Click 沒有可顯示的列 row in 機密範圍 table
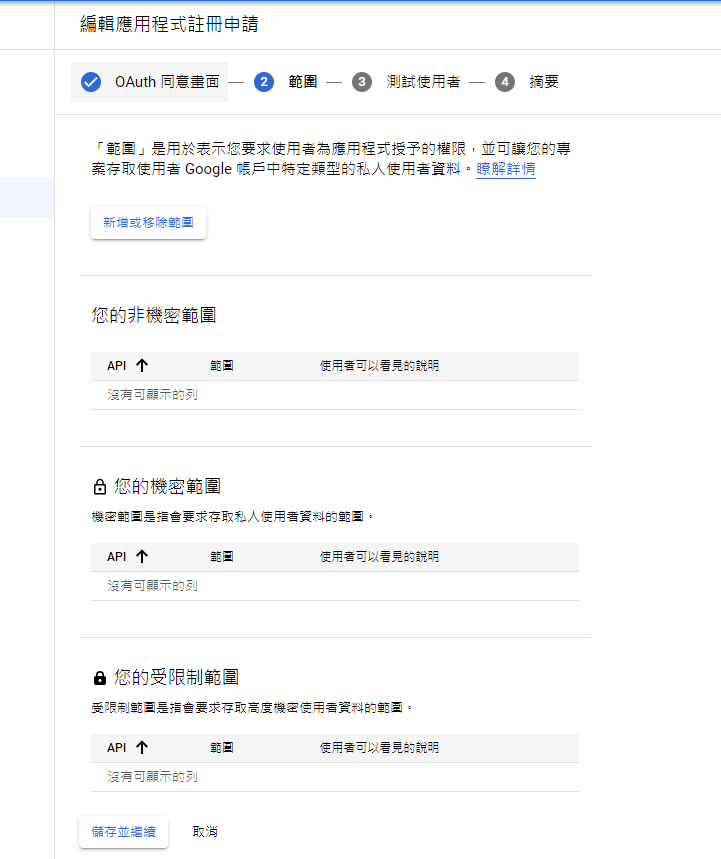This screenshot has height=859, width=721. coord(335,586)
